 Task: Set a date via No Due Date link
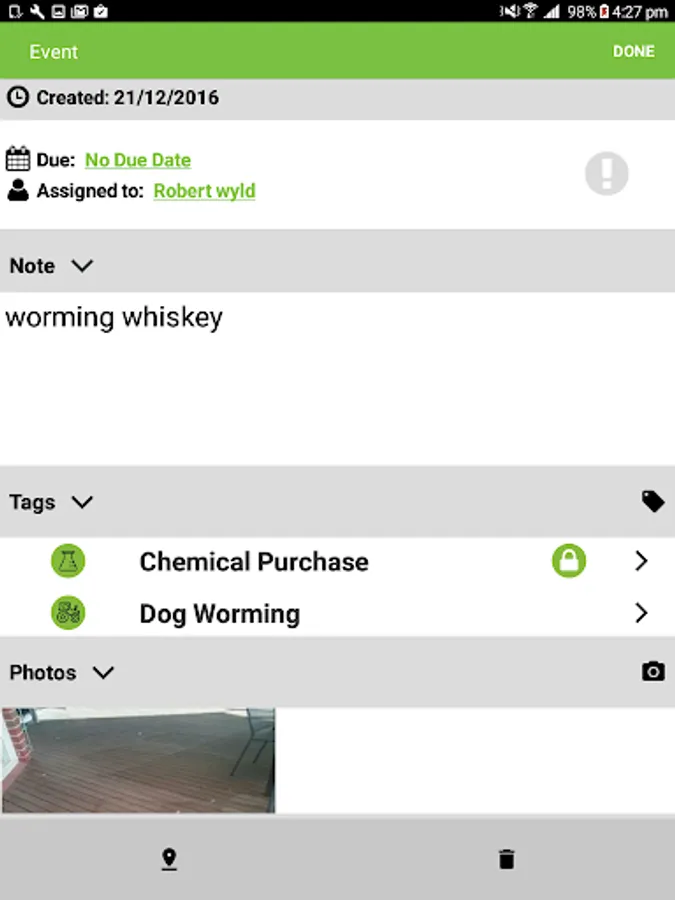tap(138, 160)
